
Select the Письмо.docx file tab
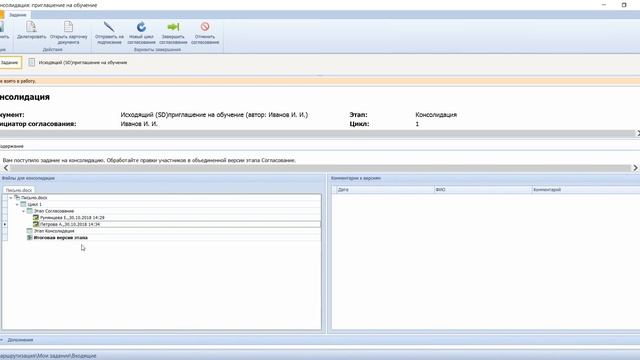tap(19, 190)
